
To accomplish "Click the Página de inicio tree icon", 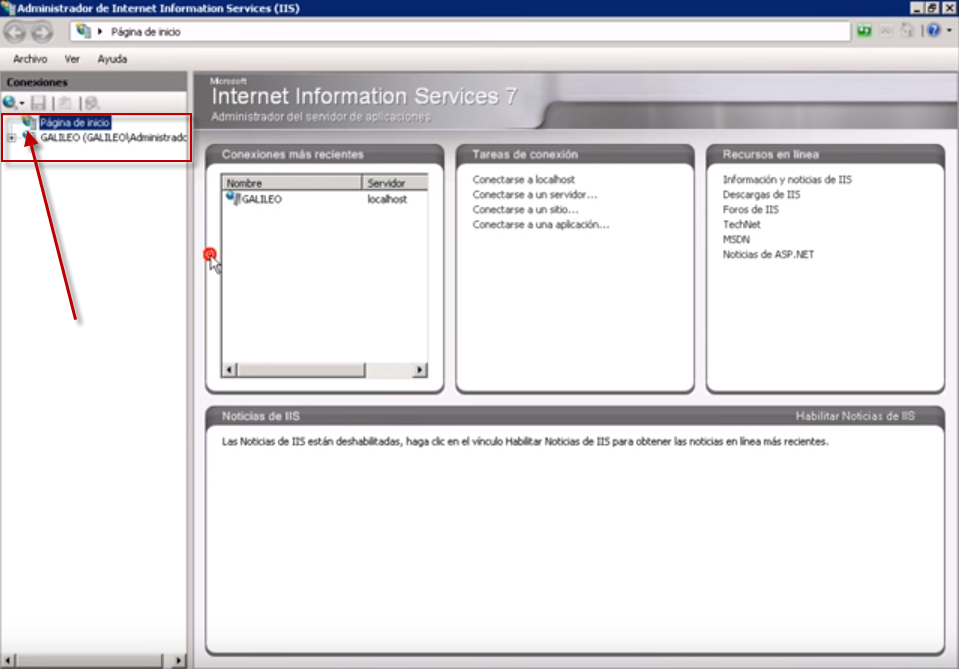I will point(29,122).
